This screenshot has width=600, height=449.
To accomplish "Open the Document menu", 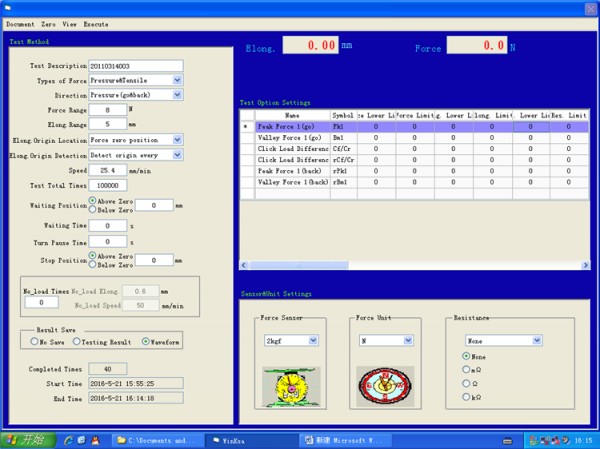I will tap(20, 23).
